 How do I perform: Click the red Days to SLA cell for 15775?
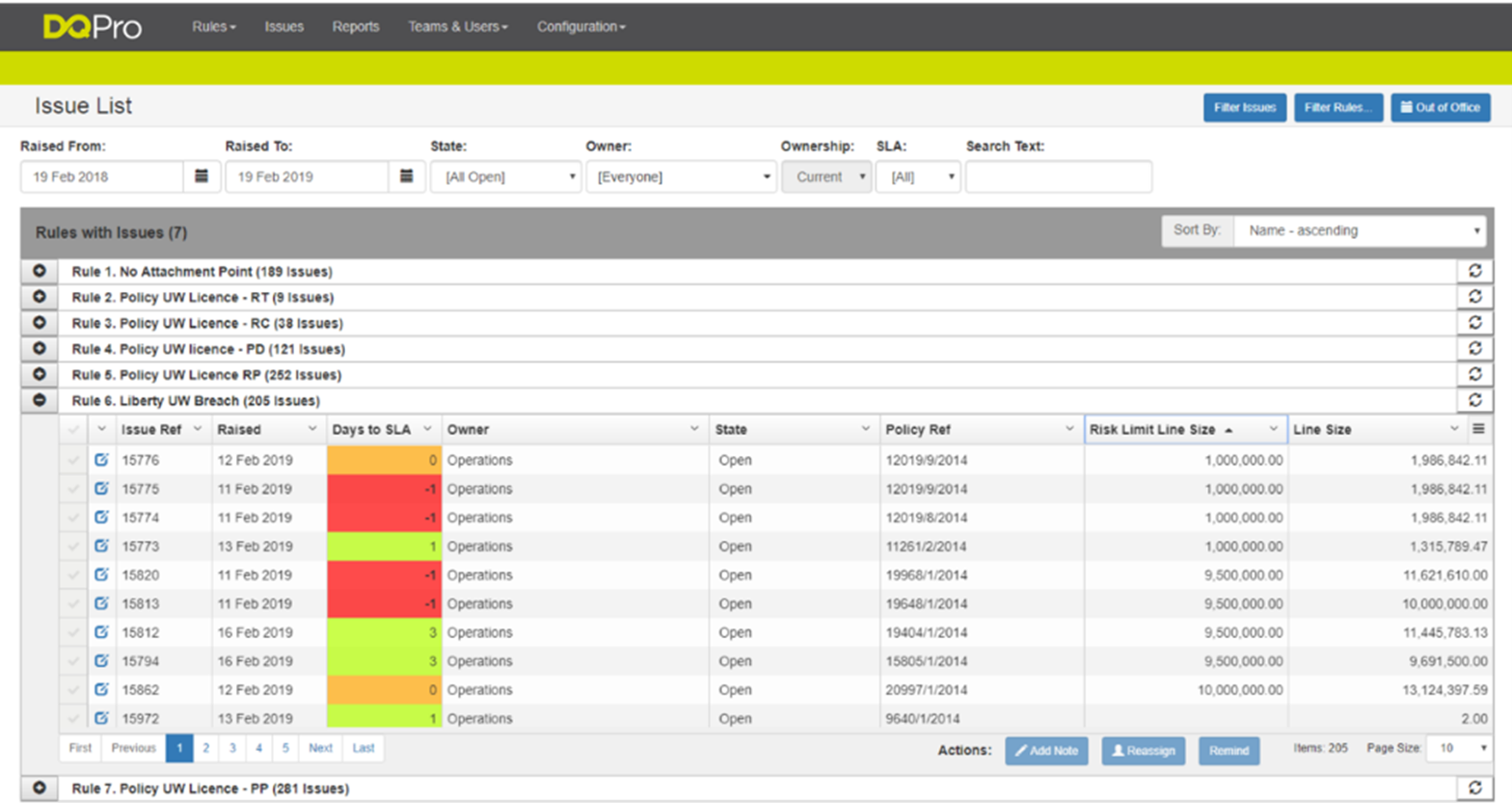tap(384, 489)
